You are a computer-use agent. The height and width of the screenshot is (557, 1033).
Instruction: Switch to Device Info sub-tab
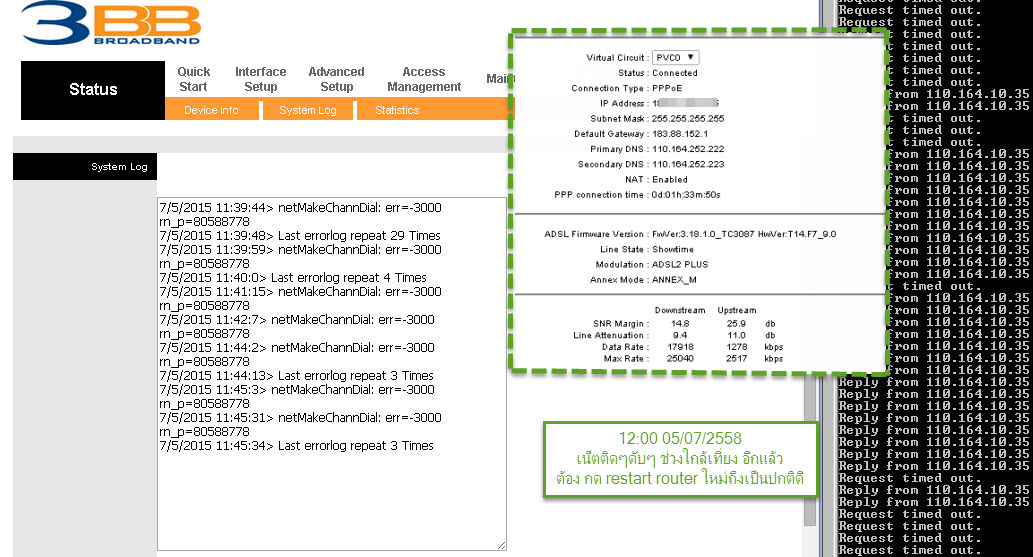coord(211,110)
